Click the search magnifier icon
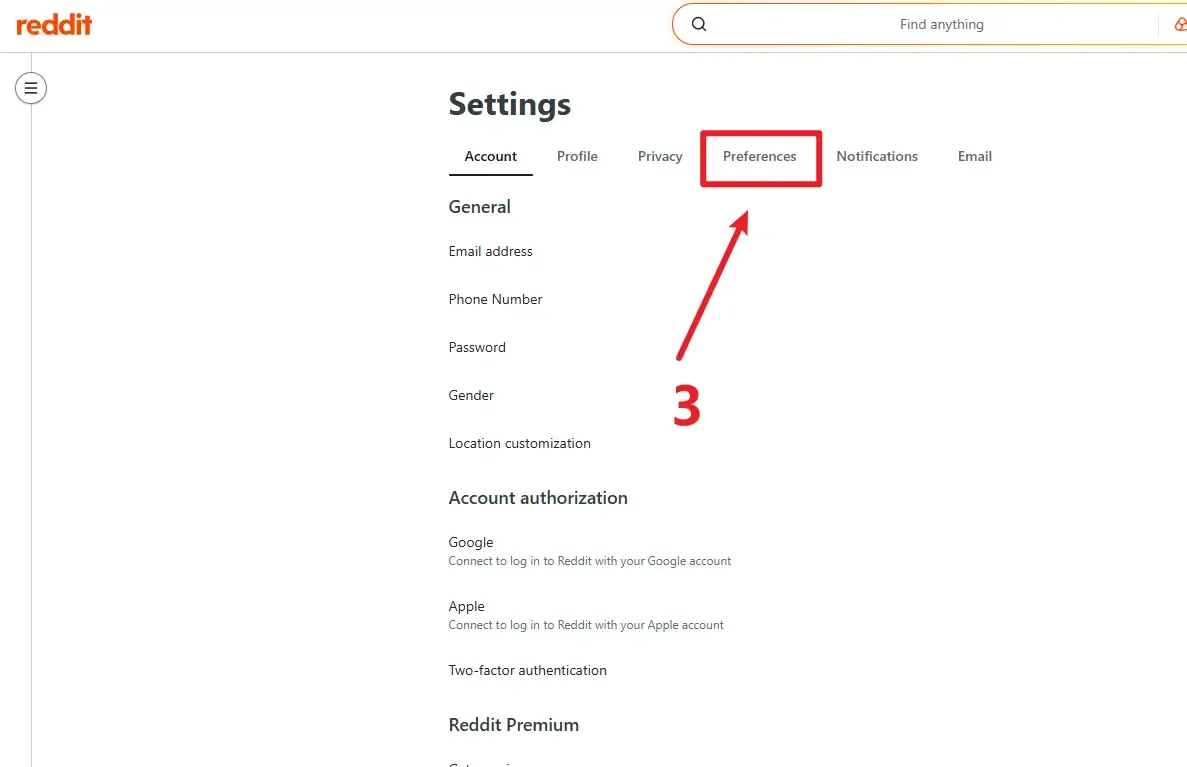Screen dimensions: 1187x767 point(699,25)
